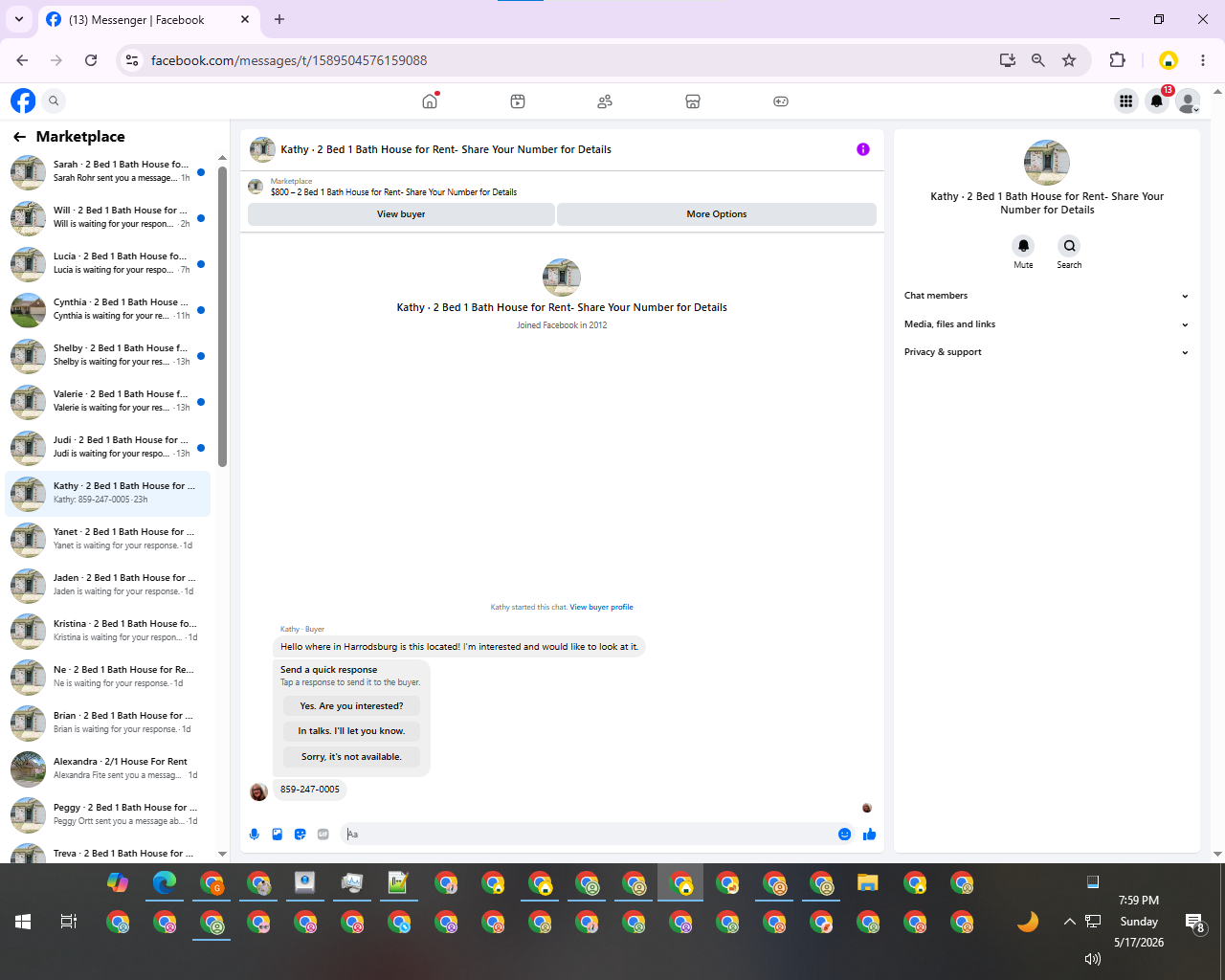The width and height of the screenshot is (1225, 980).
Task: Open the Gaming icon in top bar
Action: 781,101
